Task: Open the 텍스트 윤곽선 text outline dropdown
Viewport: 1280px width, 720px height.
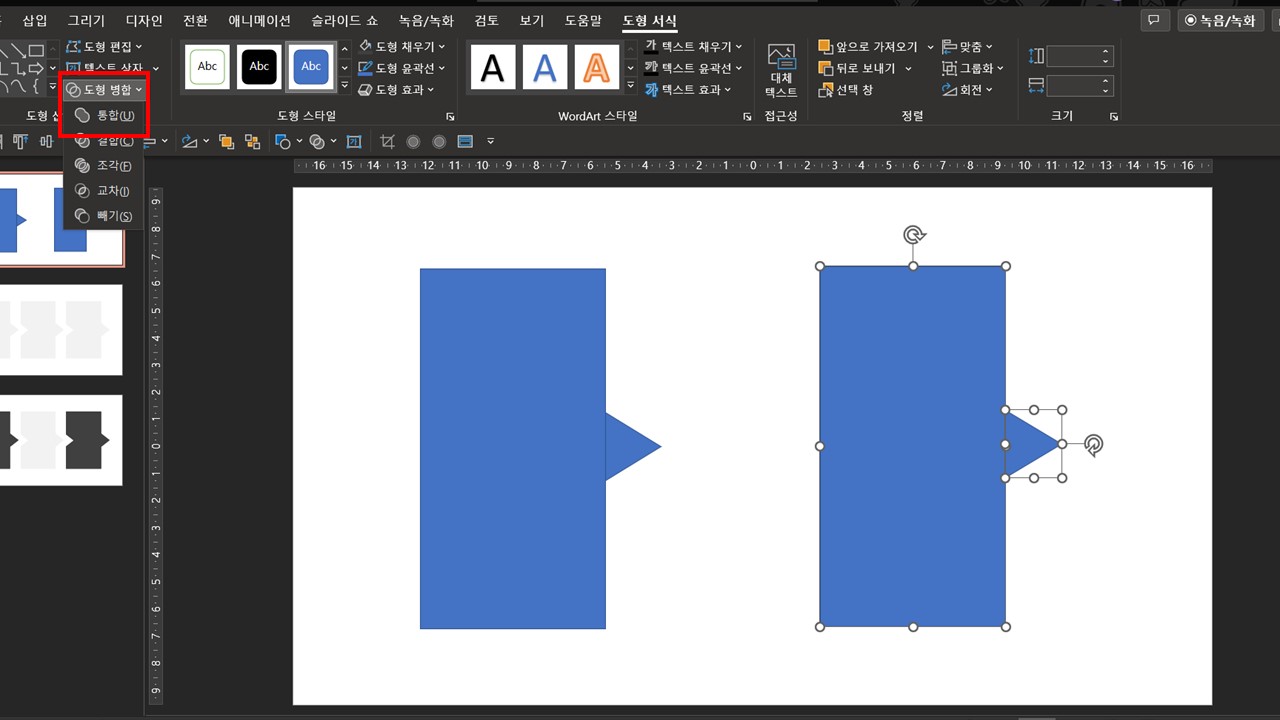Action: pos(694,68)
